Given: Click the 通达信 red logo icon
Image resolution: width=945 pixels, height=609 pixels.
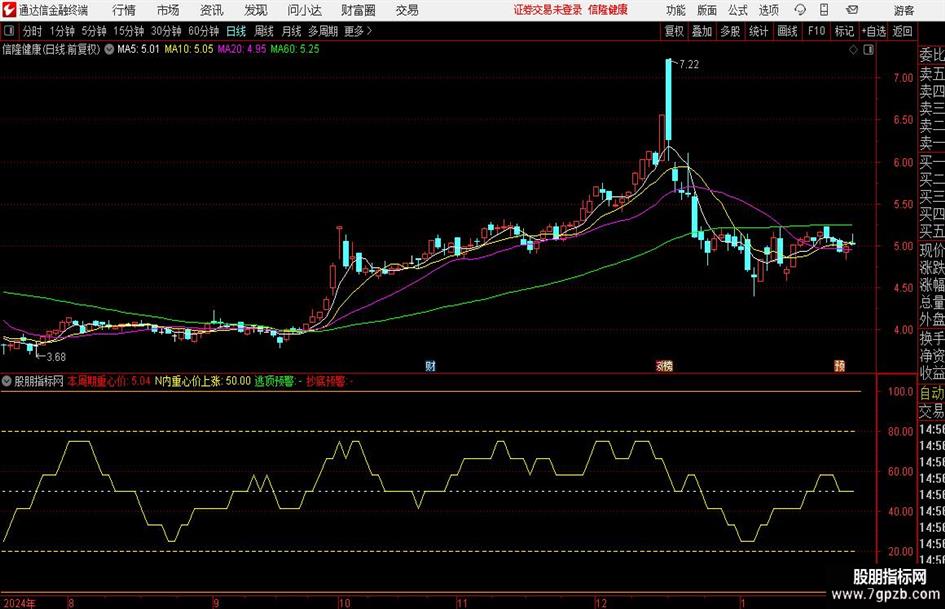Looking at the screenshot, I should click(x=9, y=10).
